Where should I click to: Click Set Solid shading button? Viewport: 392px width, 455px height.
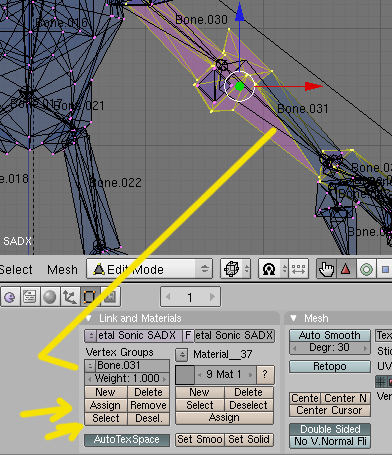pos(249,440)
